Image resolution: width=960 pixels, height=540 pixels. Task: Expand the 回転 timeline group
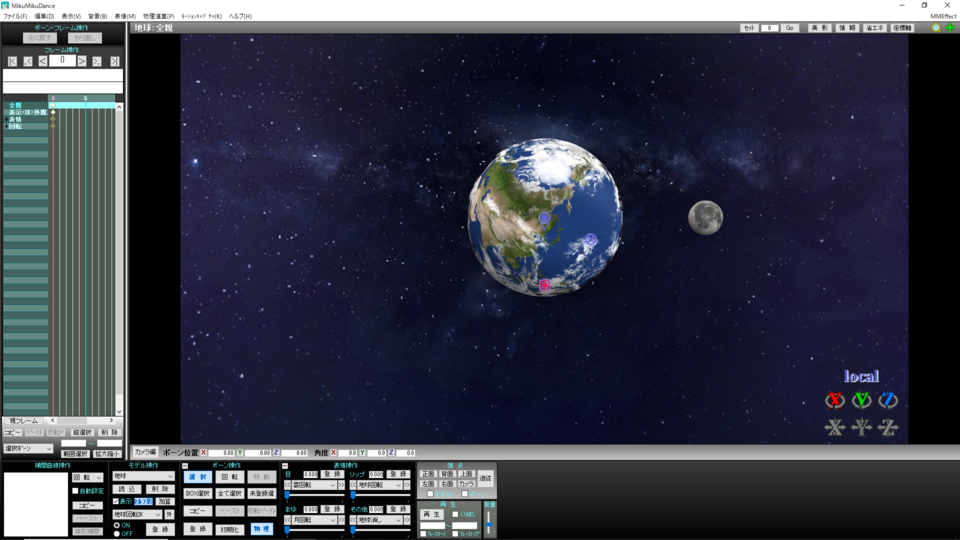pyautogui.click(x=7, y=126)
